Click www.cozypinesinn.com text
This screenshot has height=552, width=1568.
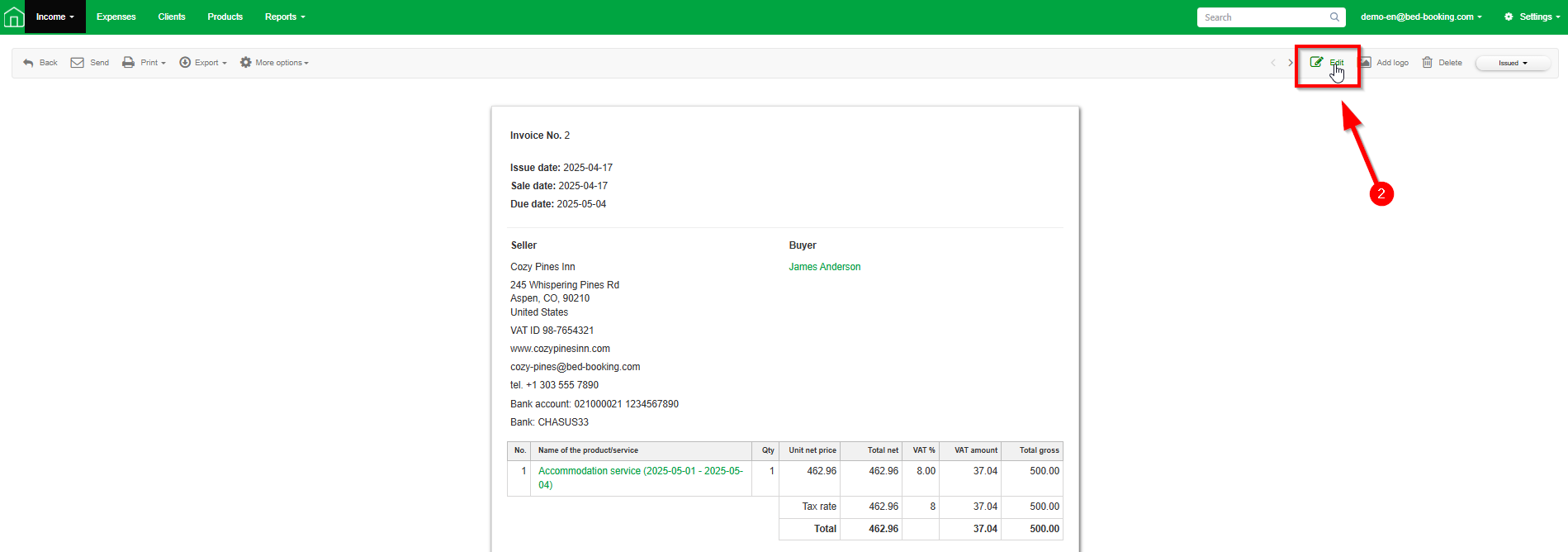[560, 349]
